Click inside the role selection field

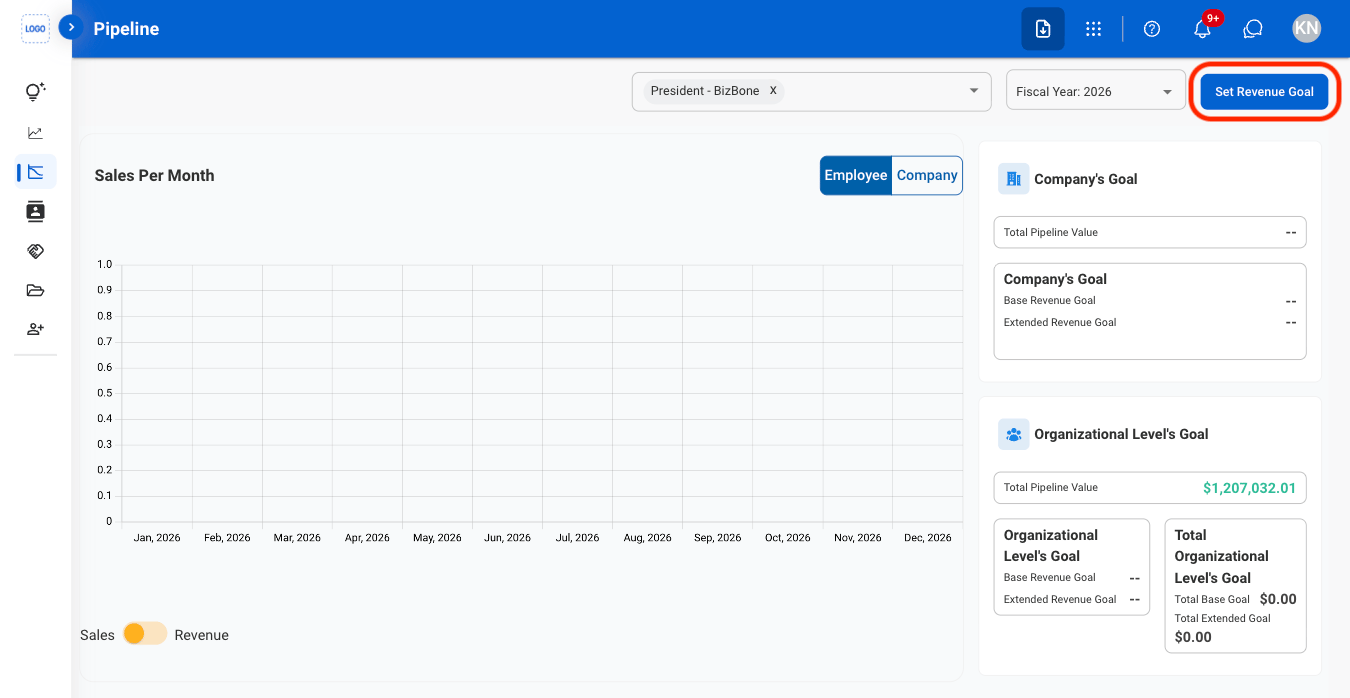811,91
